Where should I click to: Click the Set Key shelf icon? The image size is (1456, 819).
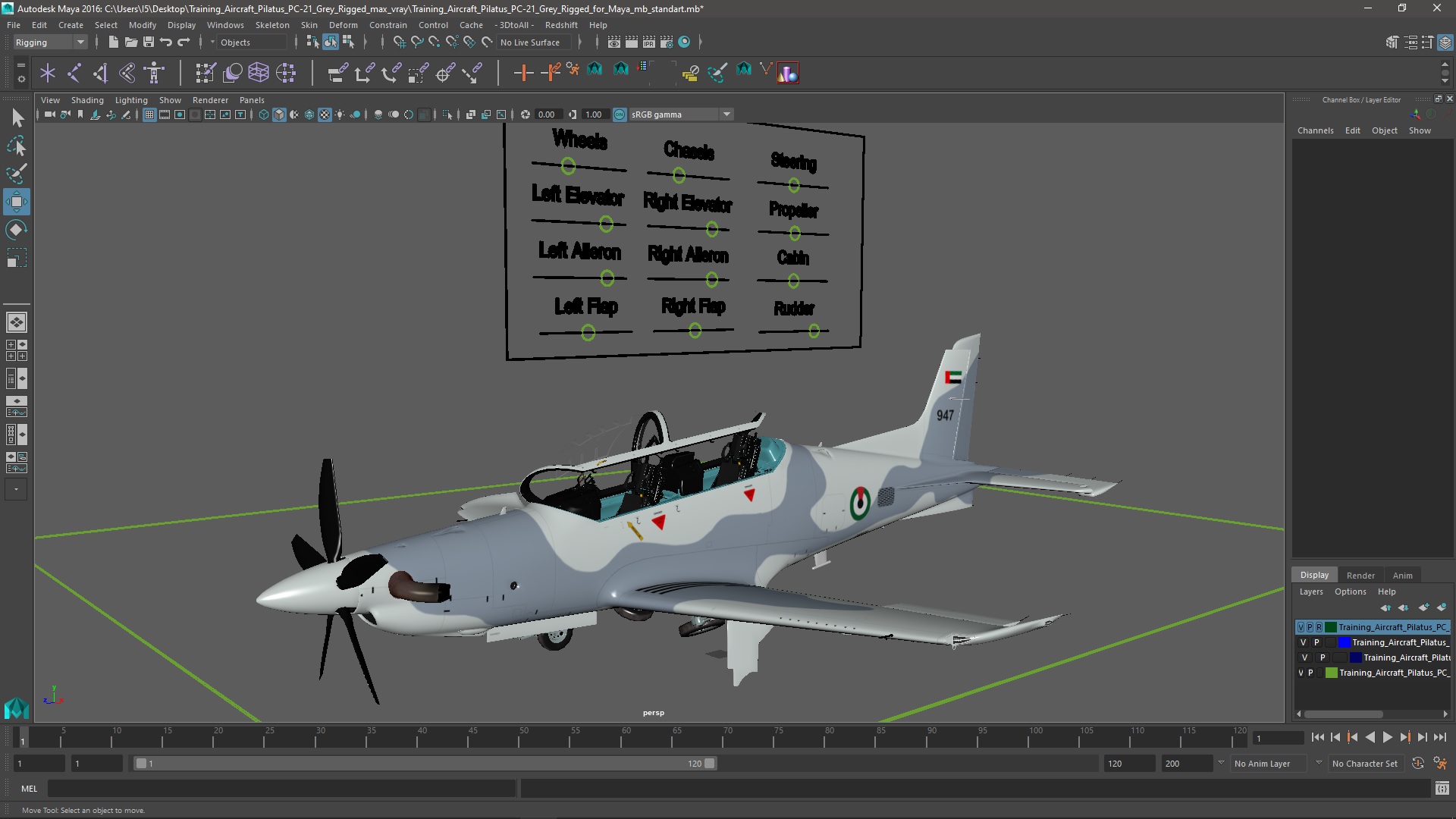(523, 73)
